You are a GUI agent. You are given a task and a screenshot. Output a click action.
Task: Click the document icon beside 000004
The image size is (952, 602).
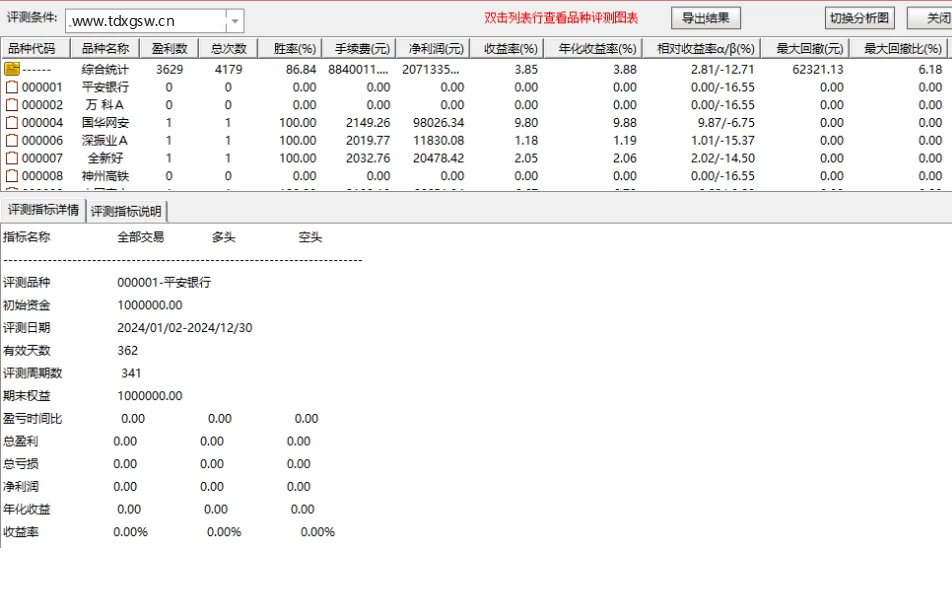pos(12,123)
